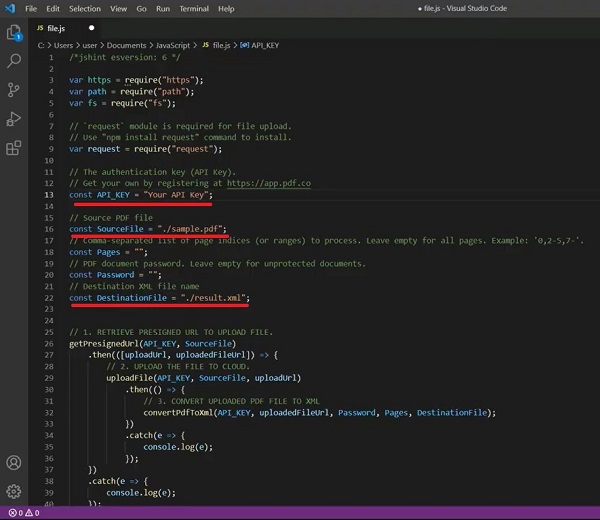
Task: Click the fs variable on line 5
Action: tap(92, 103)
